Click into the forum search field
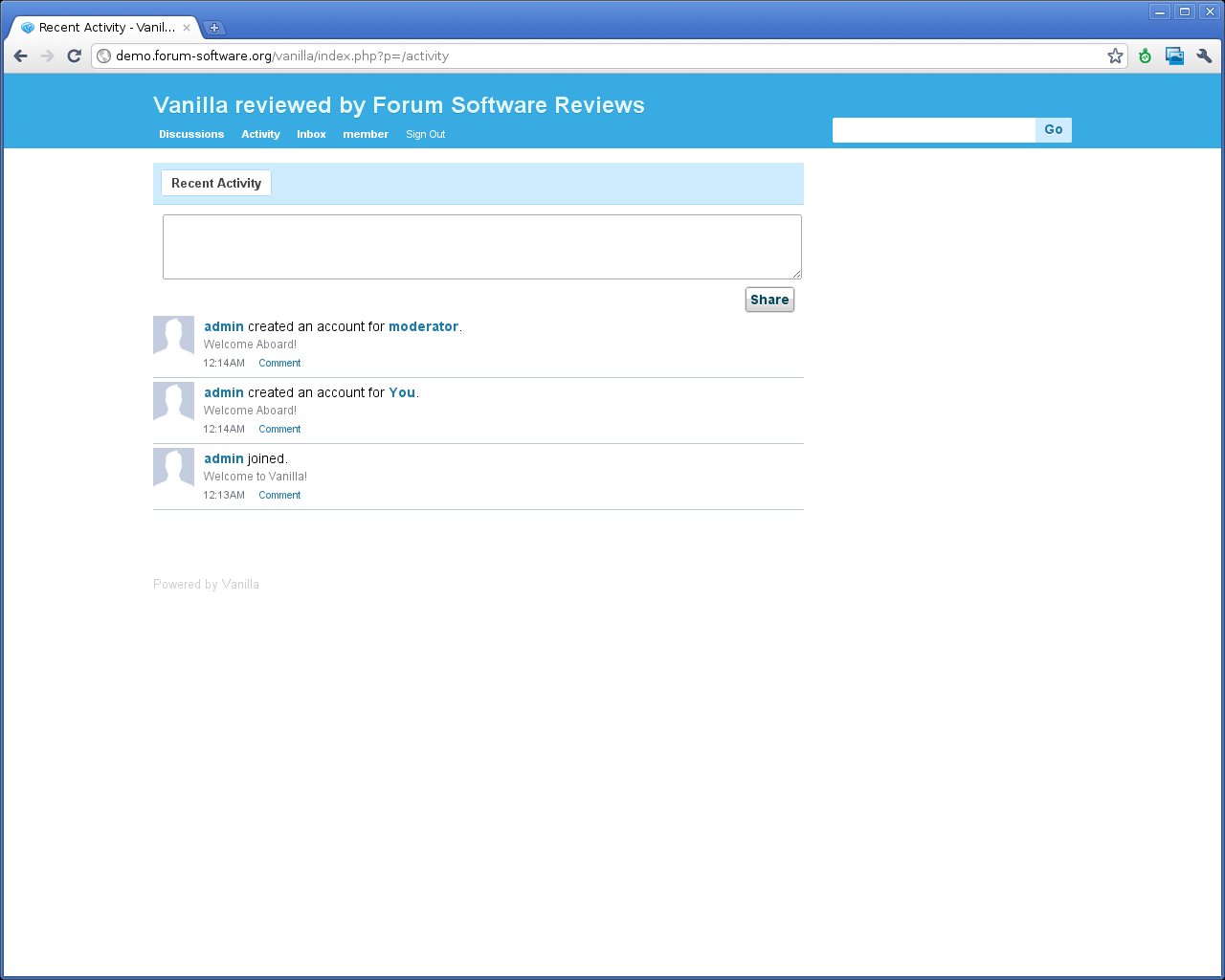This screenshot has height=980, width=1225. 934,130
